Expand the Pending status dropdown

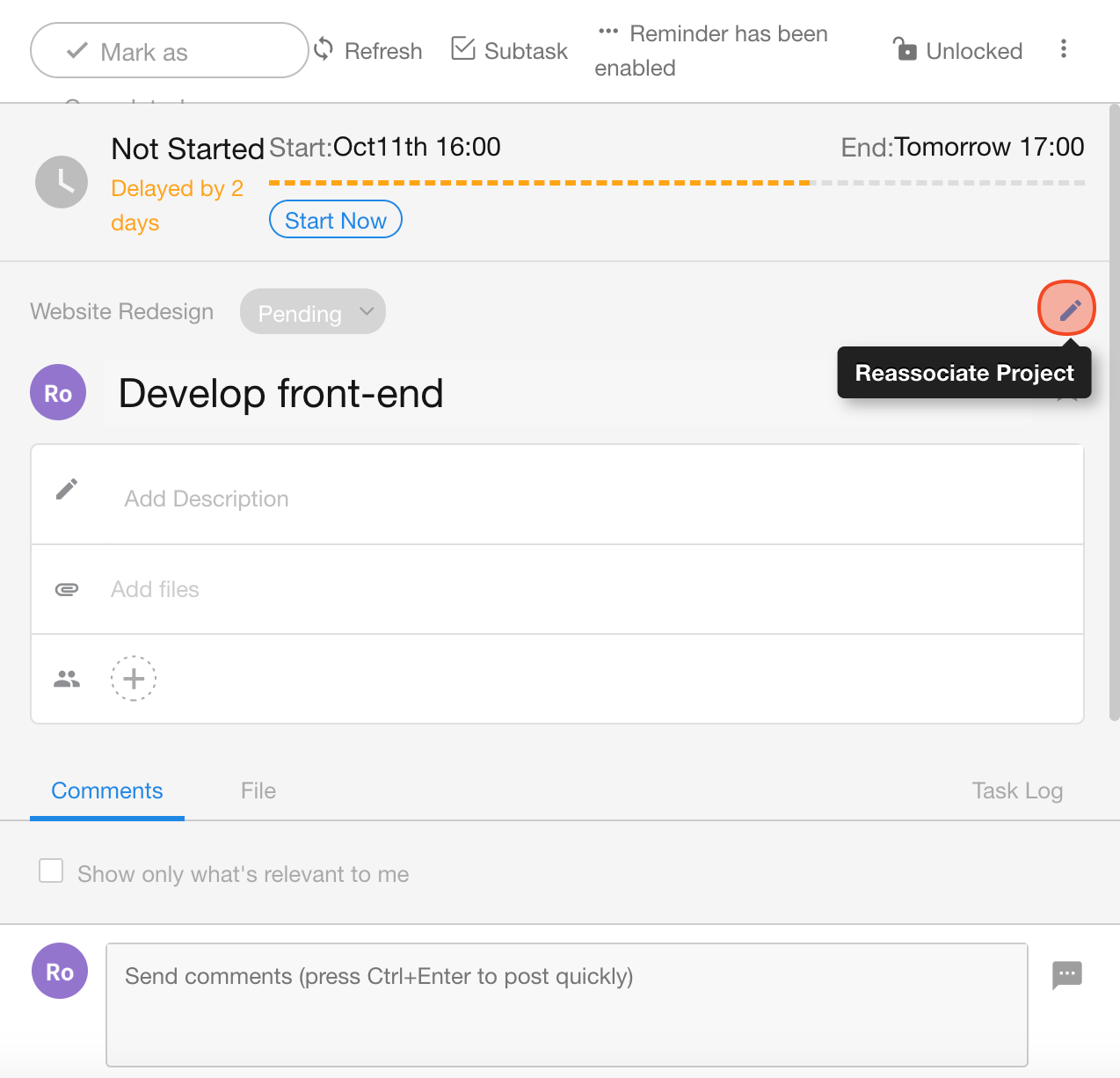tap(313, 312)
